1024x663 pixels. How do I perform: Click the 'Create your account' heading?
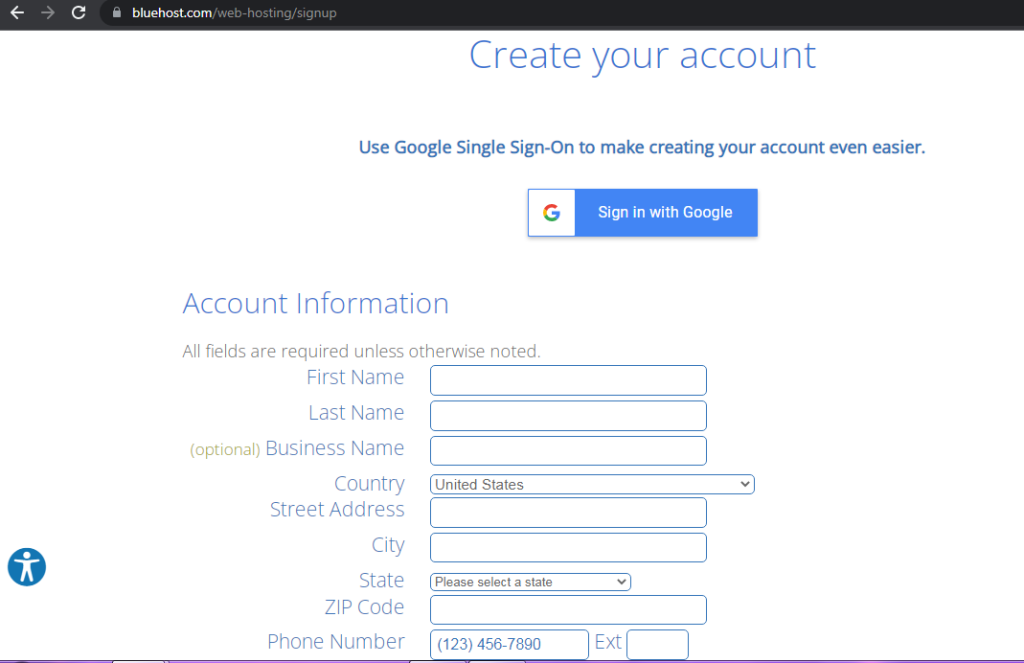(x=643, y=56)
